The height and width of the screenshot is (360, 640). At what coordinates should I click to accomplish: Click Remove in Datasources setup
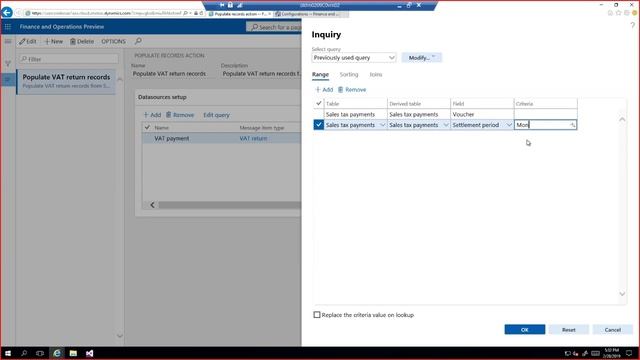[x=180, y=115]
